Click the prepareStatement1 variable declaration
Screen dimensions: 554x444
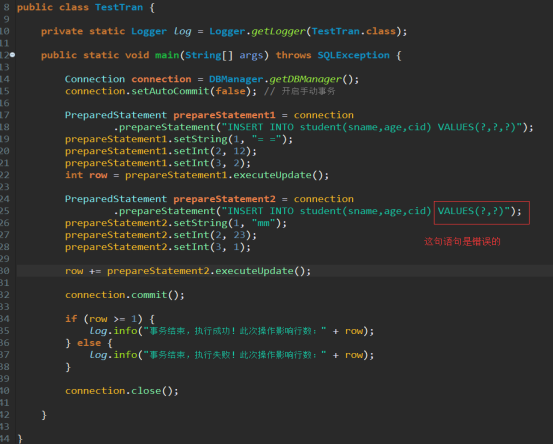click(224, 116)
